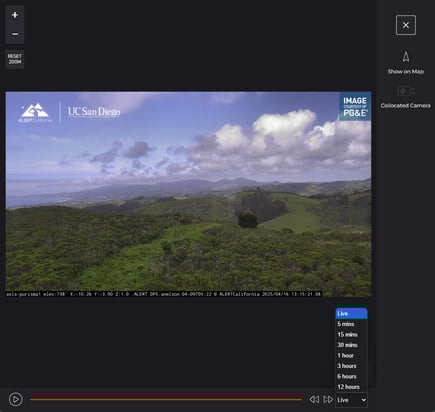This screenshot has width=435, height=412.
Task: Click the Reset Zoom button
Action: pos(15,59)
